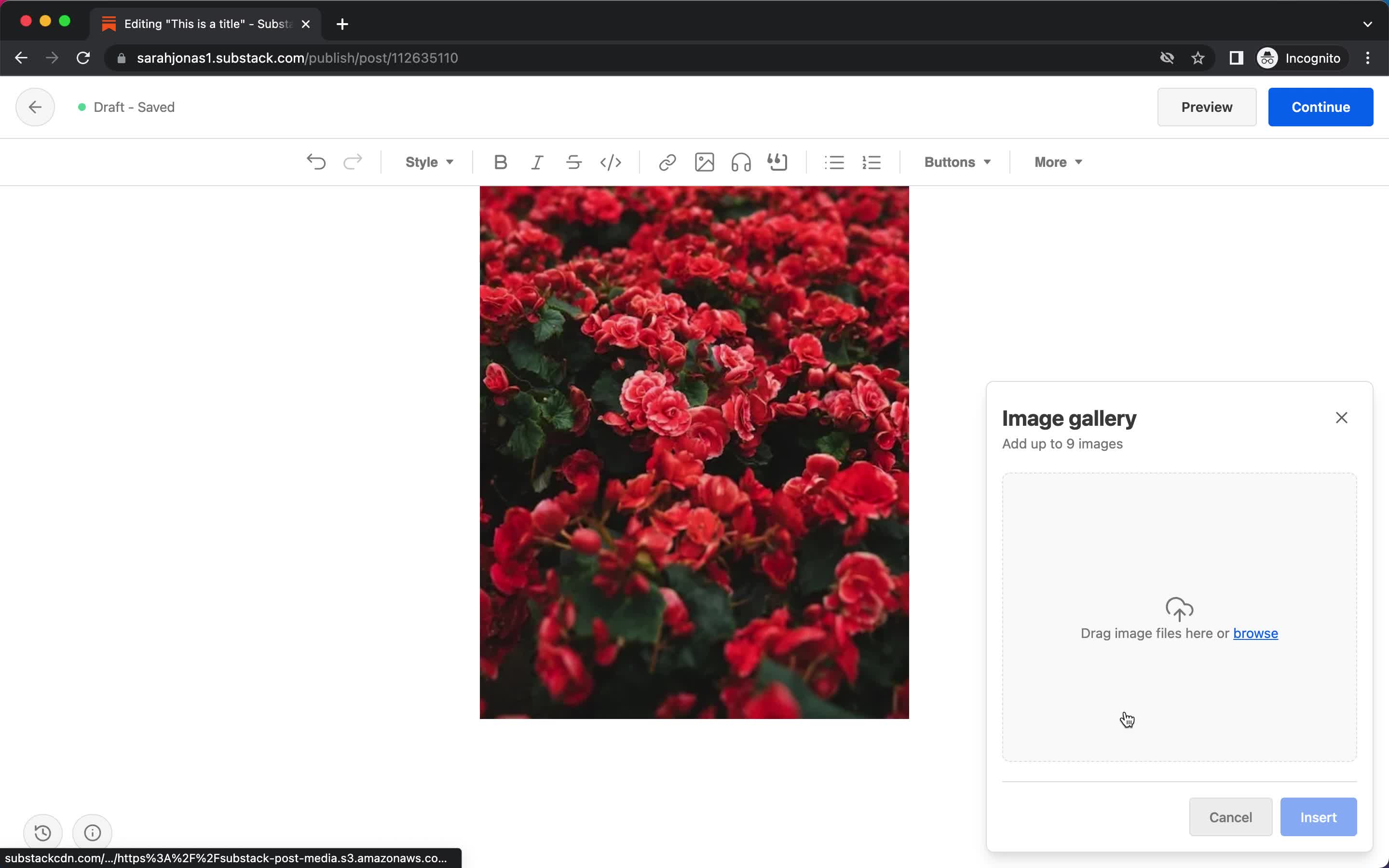
Task: Click the Continue publish button
Action: click(1320, 106)
